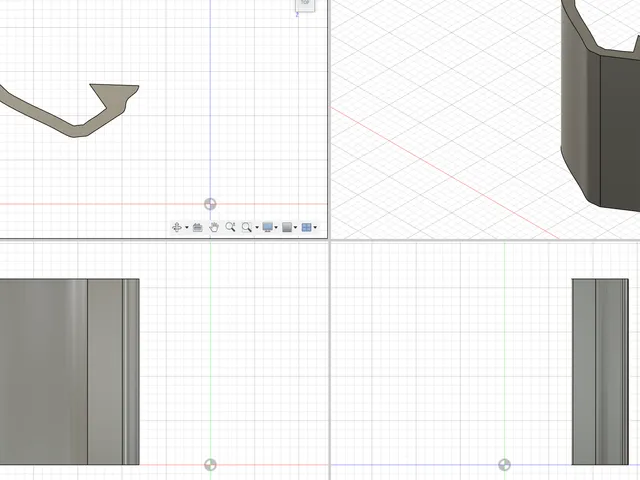Activate the Look At tool
This screenshot has width=640, height=480.
tap(198, 227)
